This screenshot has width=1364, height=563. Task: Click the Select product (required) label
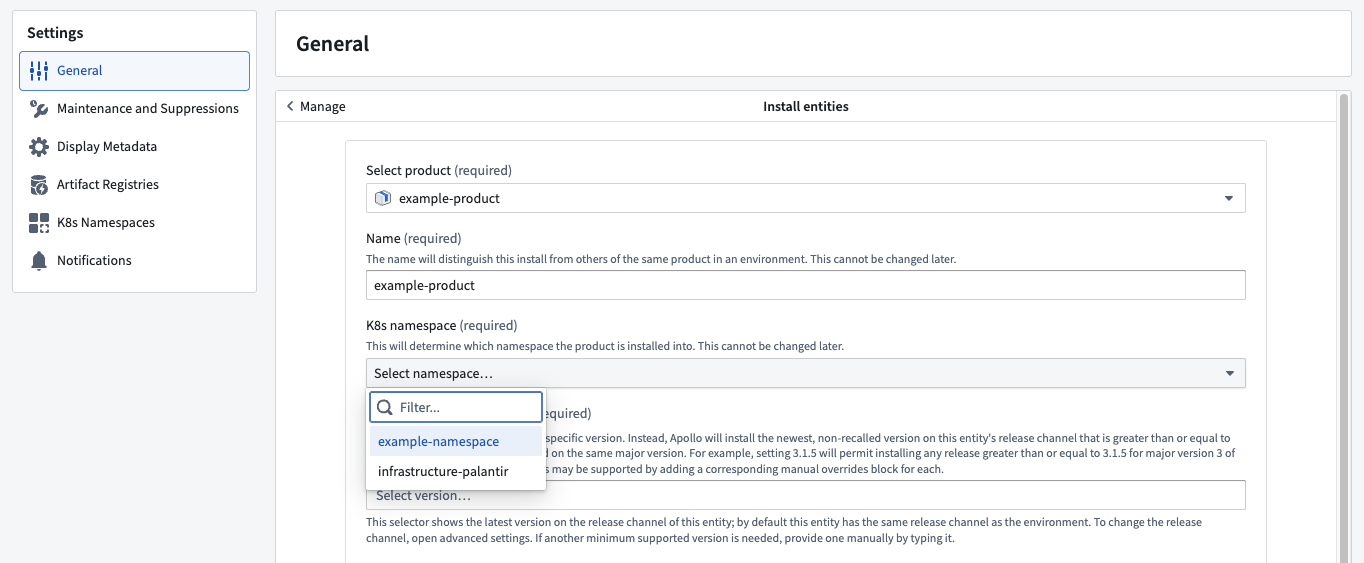coord(439,170)
